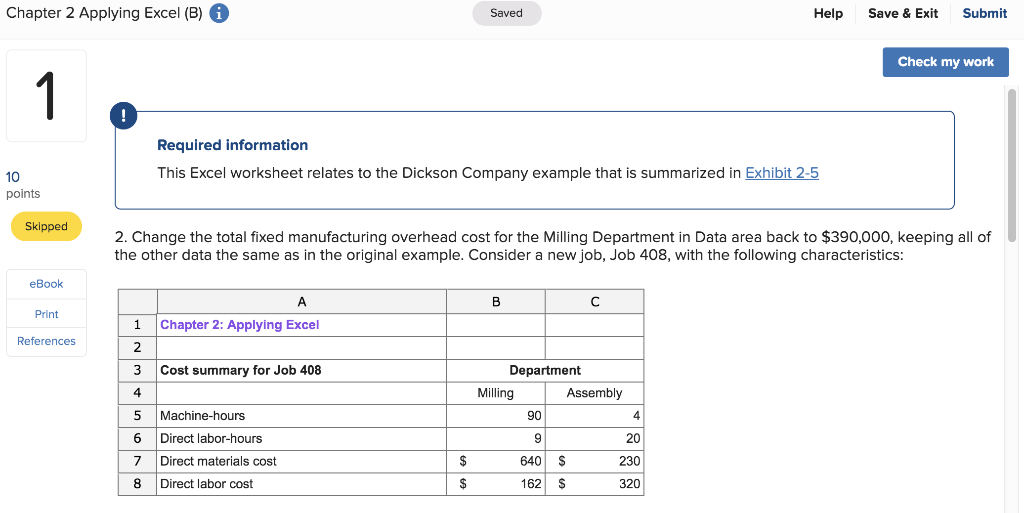
Task: Open the Exhibit 2-5 link
Action: point(782,173)
